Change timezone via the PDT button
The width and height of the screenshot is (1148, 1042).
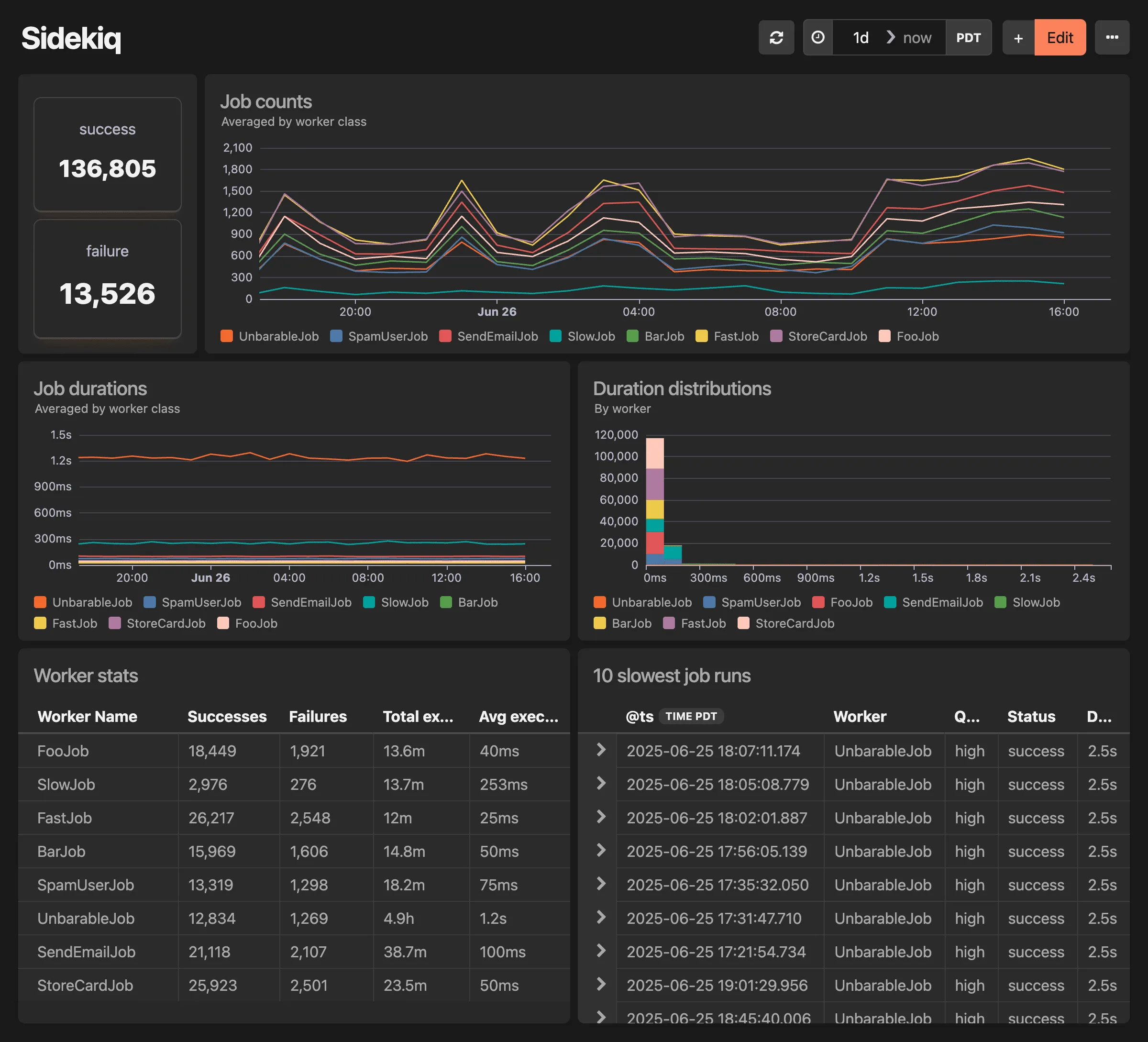(x=968, y=37)
